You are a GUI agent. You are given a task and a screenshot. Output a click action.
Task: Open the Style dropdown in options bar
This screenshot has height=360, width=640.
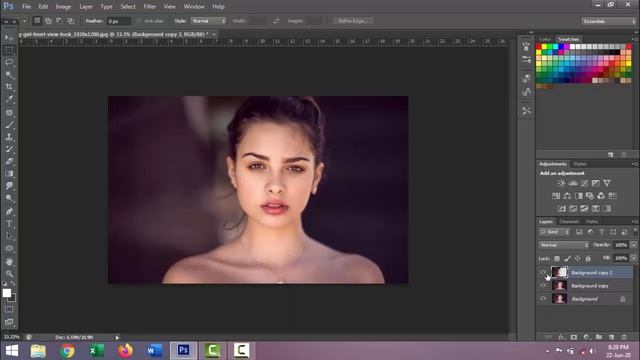[208, 21]
